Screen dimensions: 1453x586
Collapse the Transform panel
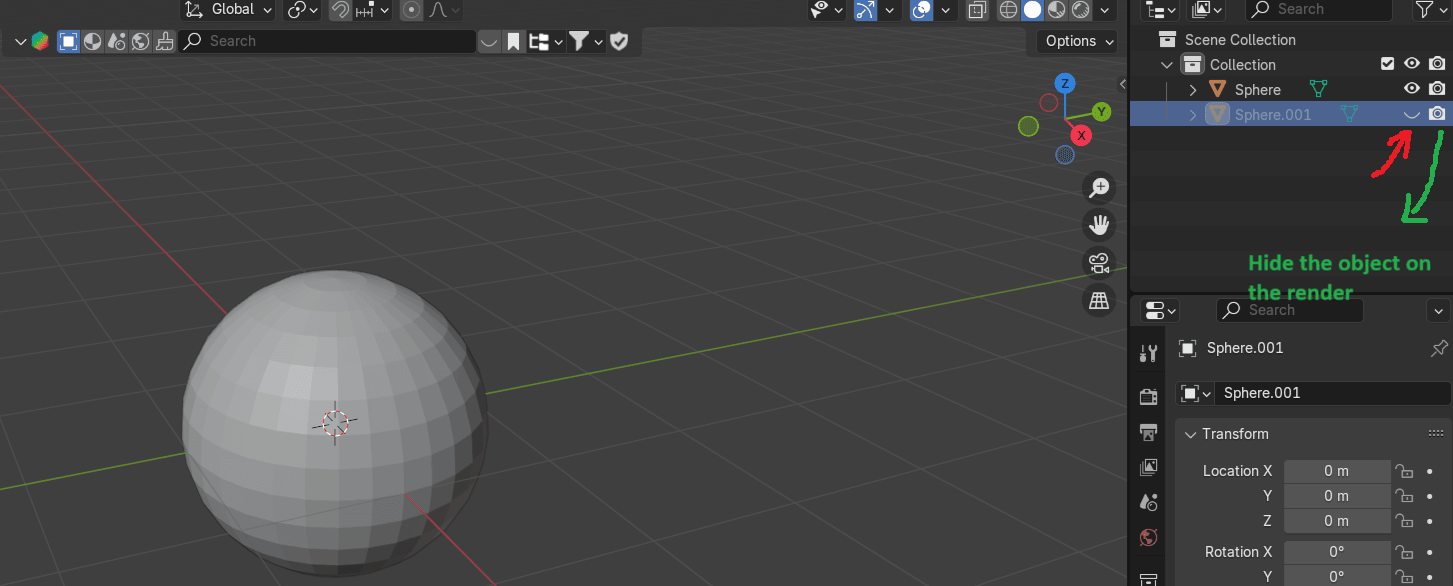tap(1190, 434)
